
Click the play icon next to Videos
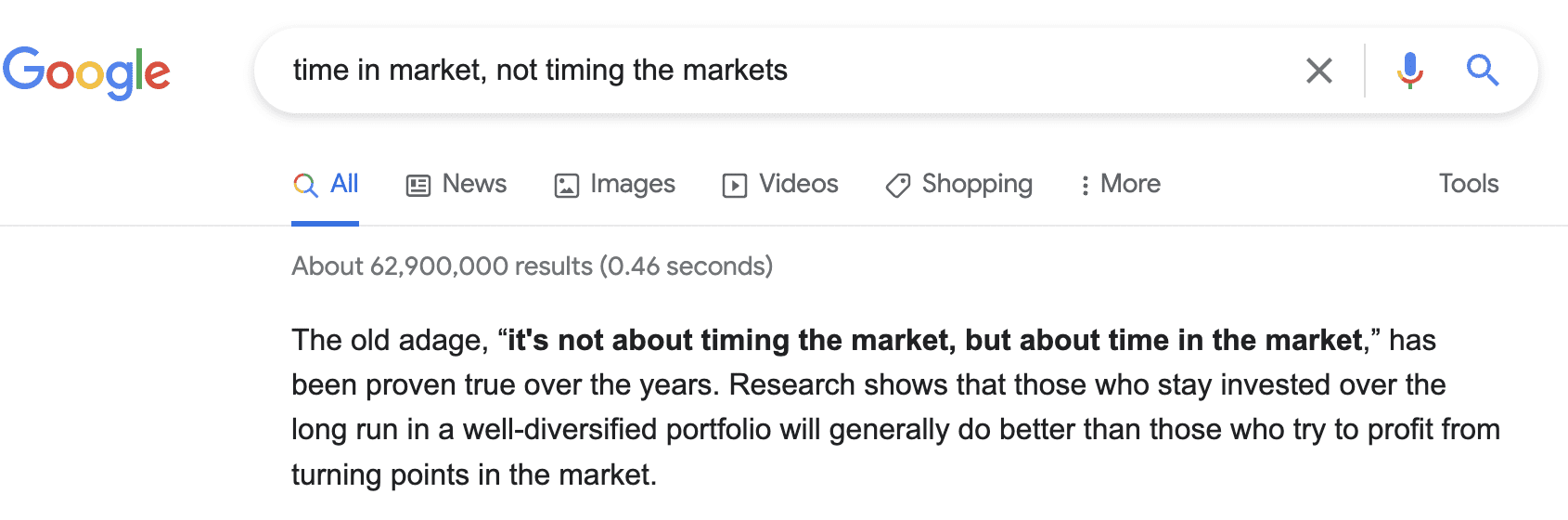pos(735,186)
